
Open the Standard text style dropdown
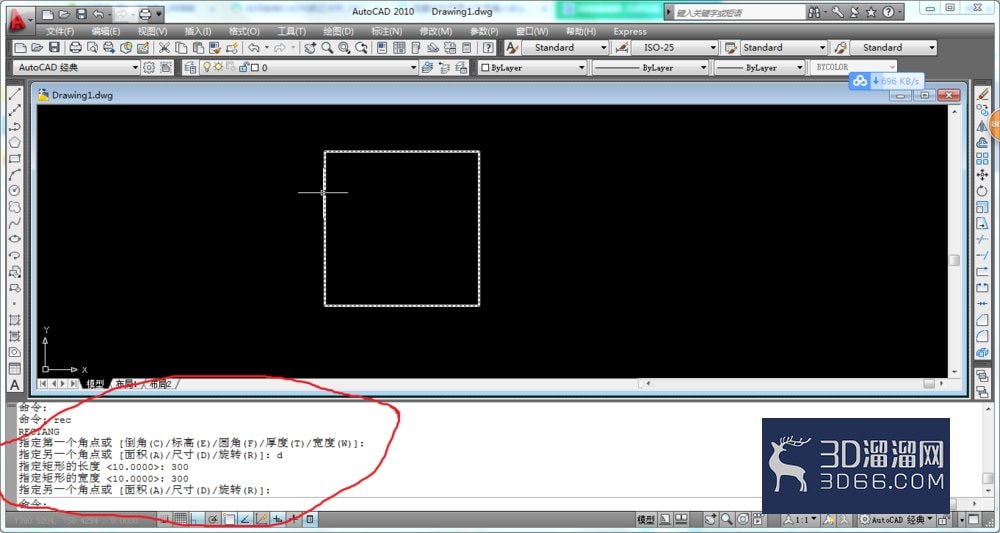click(x=566, y=48)
